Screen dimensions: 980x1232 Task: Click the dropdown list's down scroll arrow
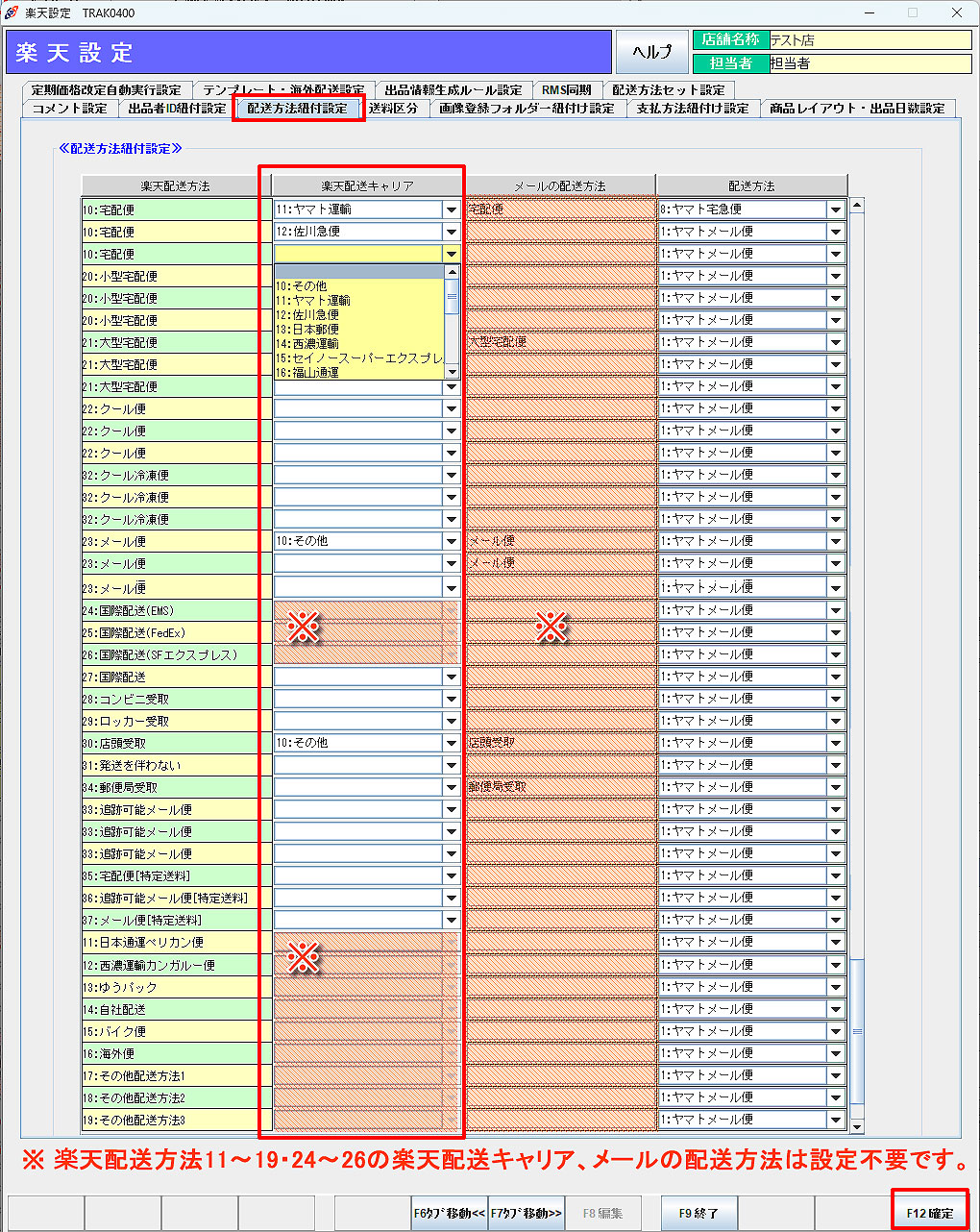(452, 372)
